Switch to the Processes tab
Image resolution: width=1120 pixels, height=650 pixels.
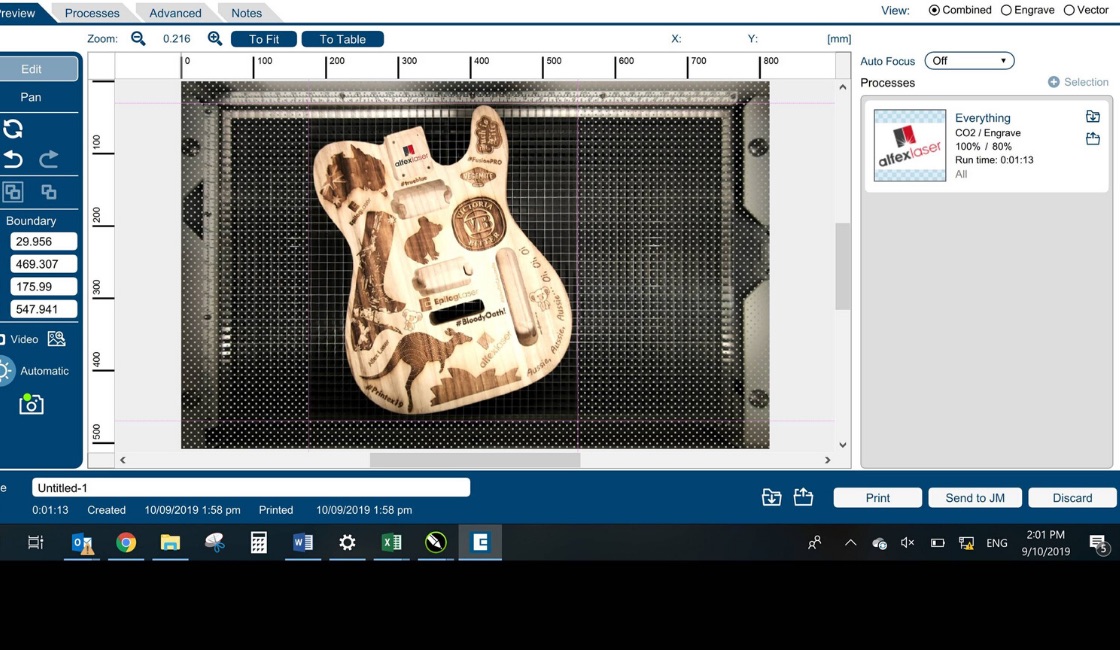click(x=92, y=13)
